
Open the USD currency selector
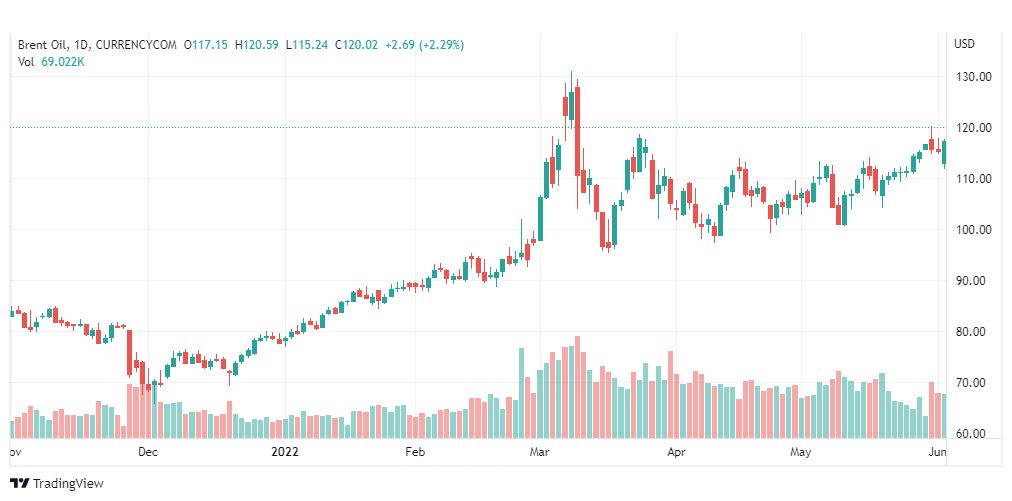click(x=964, y=44)
